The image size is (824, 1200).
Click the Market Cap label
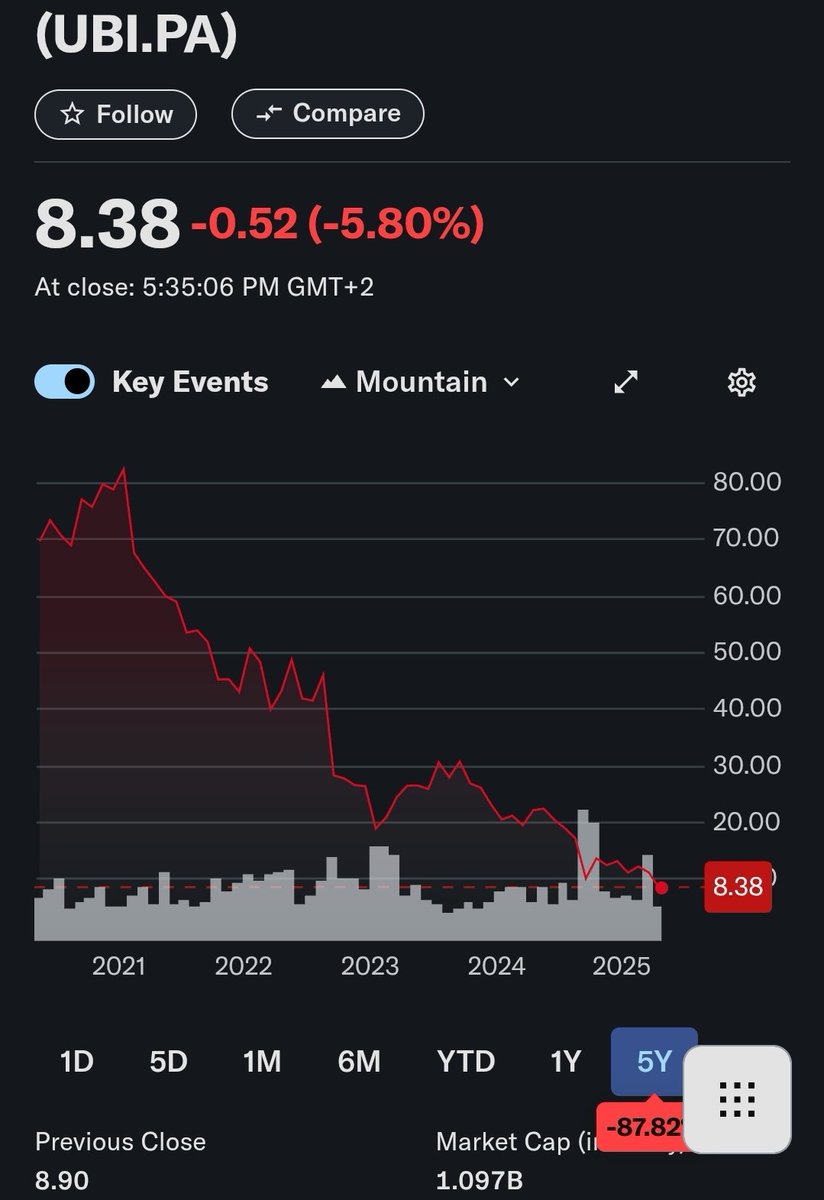click(x=519, y=1142)
